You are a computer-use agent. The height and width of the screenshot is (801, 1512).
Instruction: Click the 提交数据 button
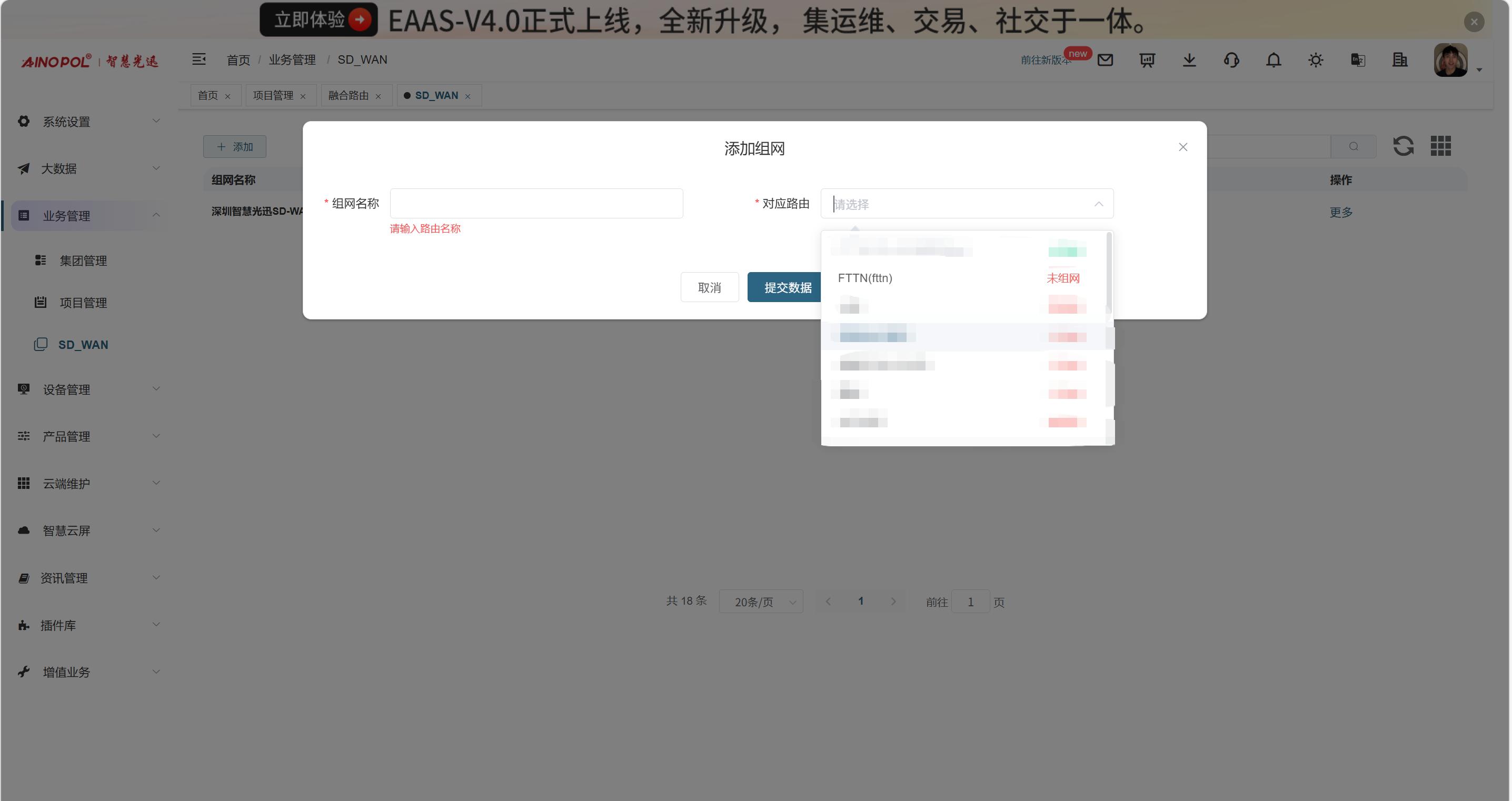[x=787, y=287]
